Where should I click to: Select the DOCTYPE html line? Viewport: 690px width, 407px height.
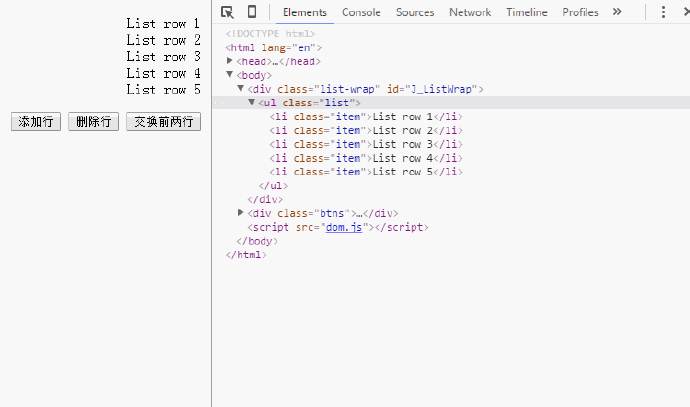pyautogui.click(x=270, y=33)
